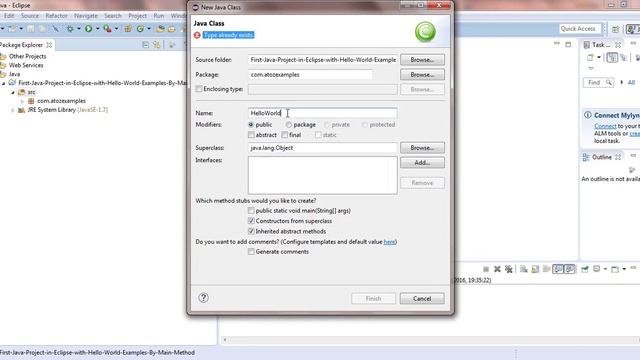Click the green New Java Class toolbar icon
Screen dimensions: 640x360
(x=140, y=29)
